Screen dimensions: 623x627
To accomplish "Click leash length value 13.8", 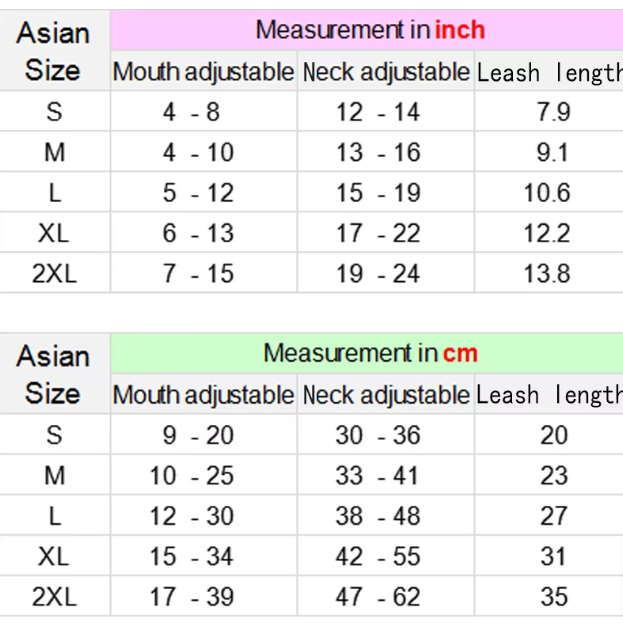I will pyautogui.click(x=547, y=274).
